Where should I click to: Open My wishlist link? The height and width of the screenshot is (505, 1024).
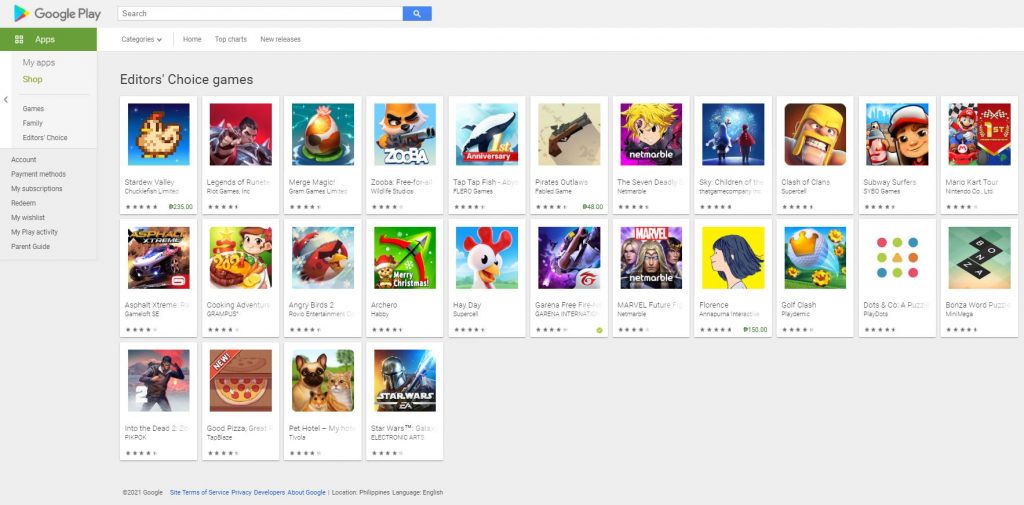click(x=28, y=218)
